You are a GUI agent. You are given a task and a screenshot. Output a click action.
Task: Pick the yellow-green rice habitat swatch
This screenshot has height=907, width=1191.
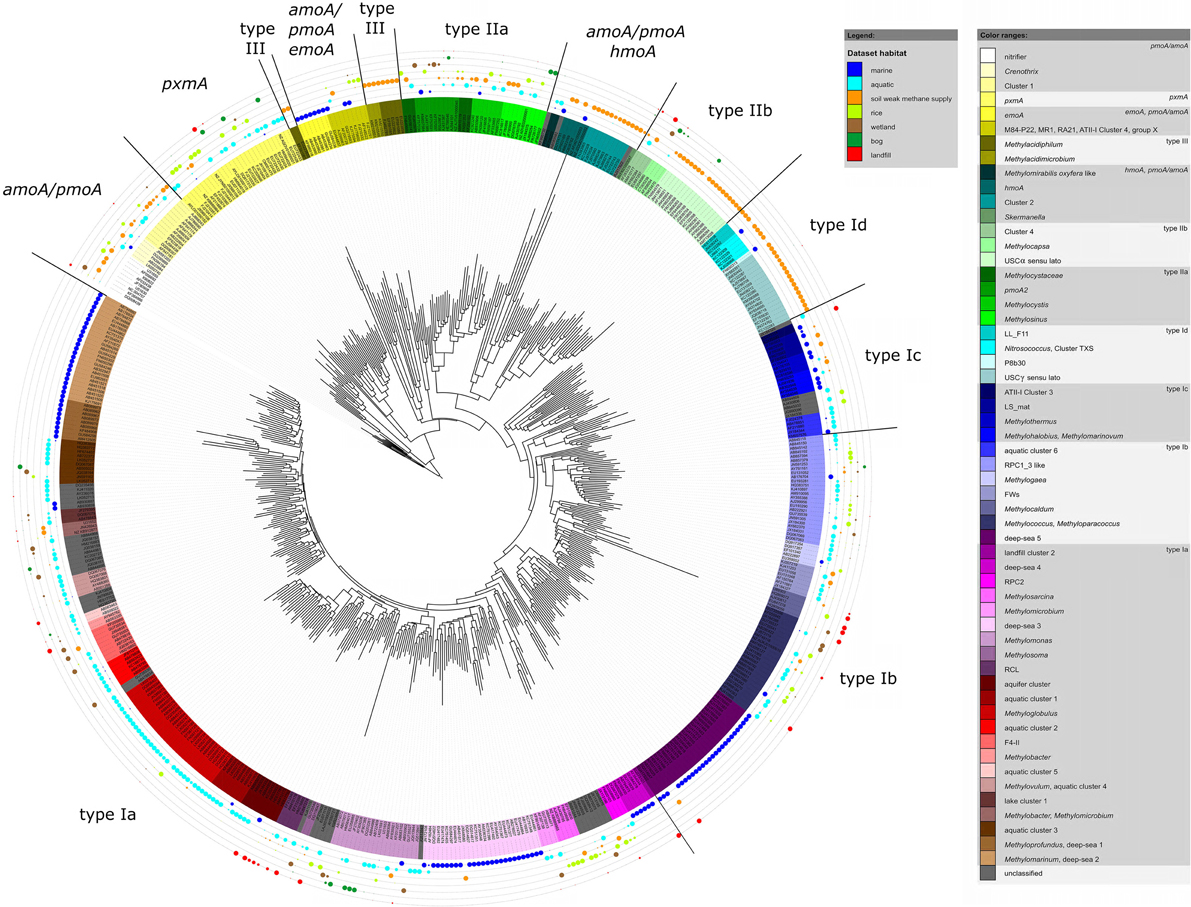pyautogui.click(x=855, y=112)
